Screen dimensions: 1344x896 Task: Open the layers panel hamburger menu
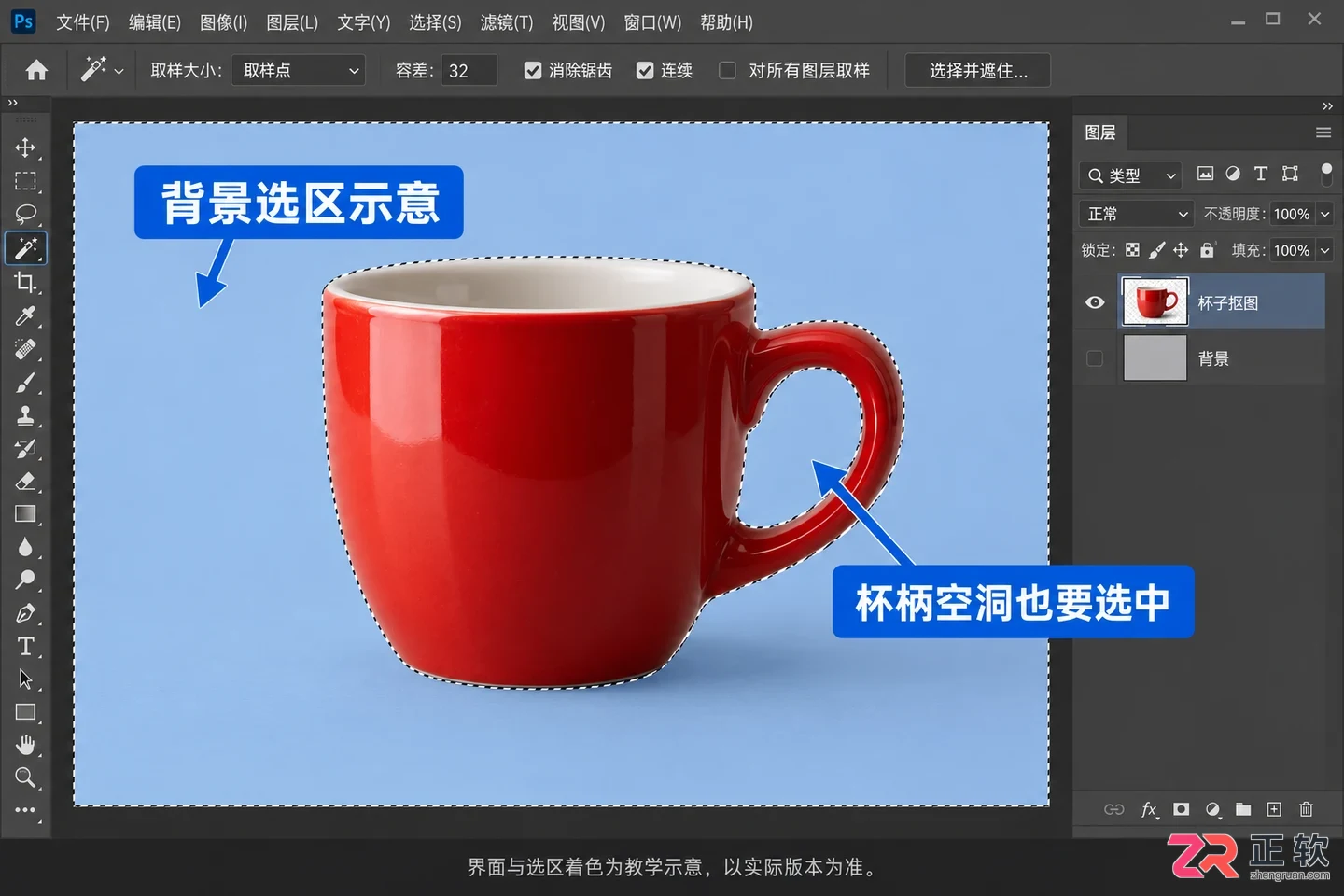1323,133
